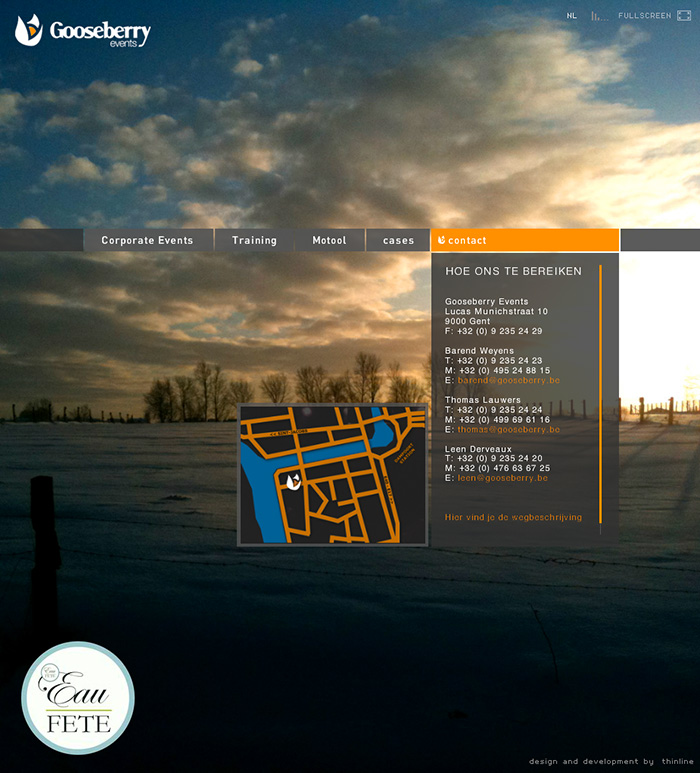Click the FULLSCREEN label

click(644, 16)
